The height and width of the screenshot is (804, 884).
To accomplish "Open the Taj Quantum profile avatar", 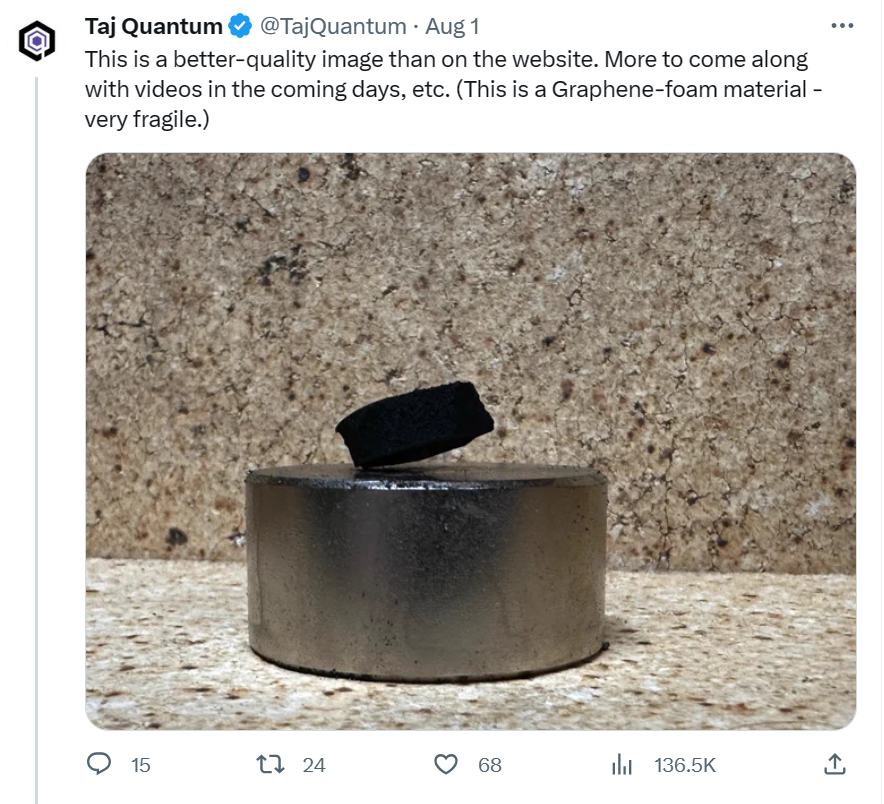I will (37, 41).
